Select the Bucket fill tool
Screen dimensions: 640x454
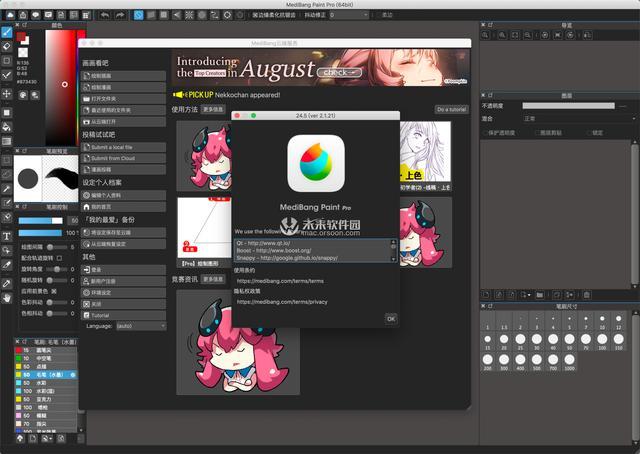[x=7, y=127]
